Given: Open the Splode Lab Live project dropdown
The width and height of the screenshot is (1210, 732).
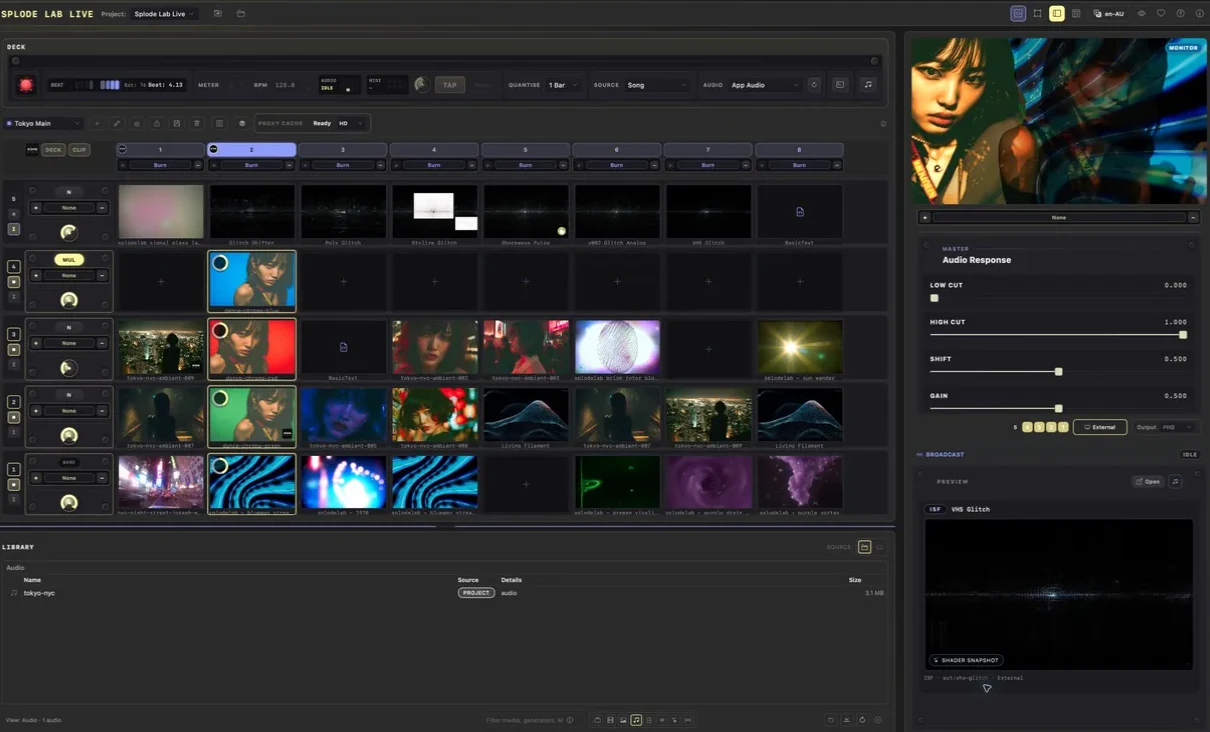Looking at the screenshot, I should click(165, 14).
